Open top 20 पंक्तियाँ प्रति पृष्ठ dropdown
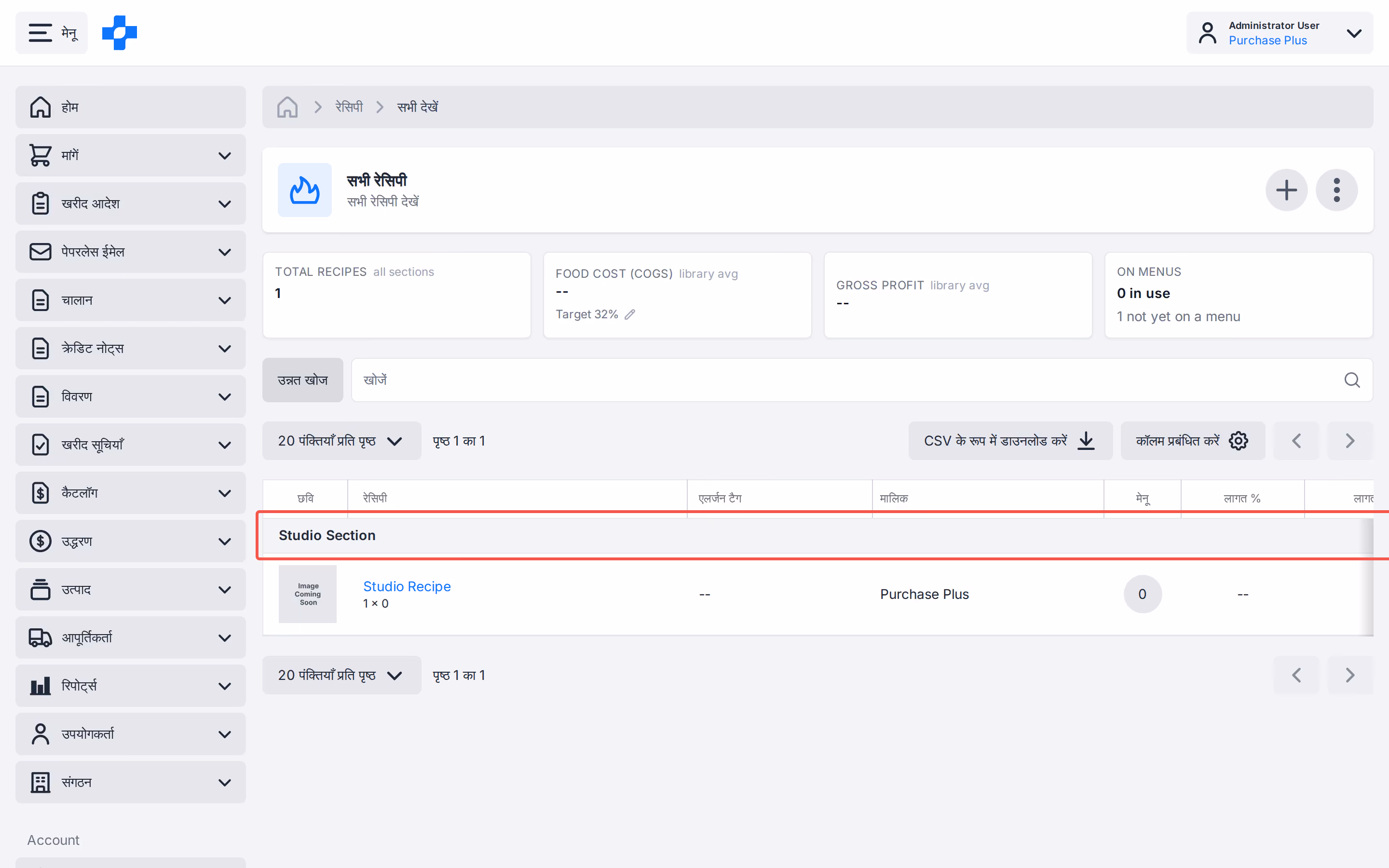The height and width of the screenshot is (868, 1389). click(341, 441)
